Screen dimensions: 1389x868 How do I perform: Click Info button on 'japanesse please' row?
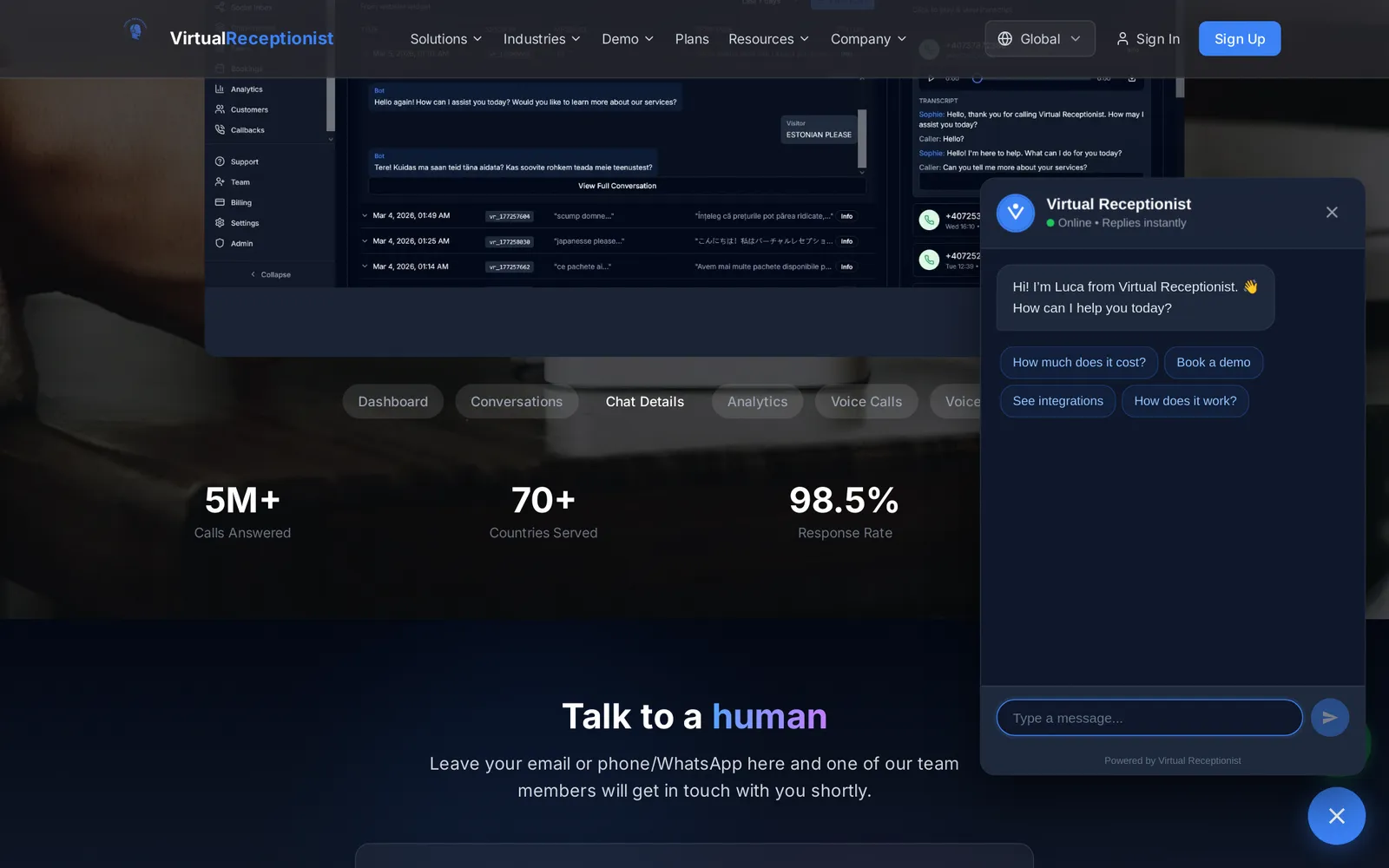(846, 241)
